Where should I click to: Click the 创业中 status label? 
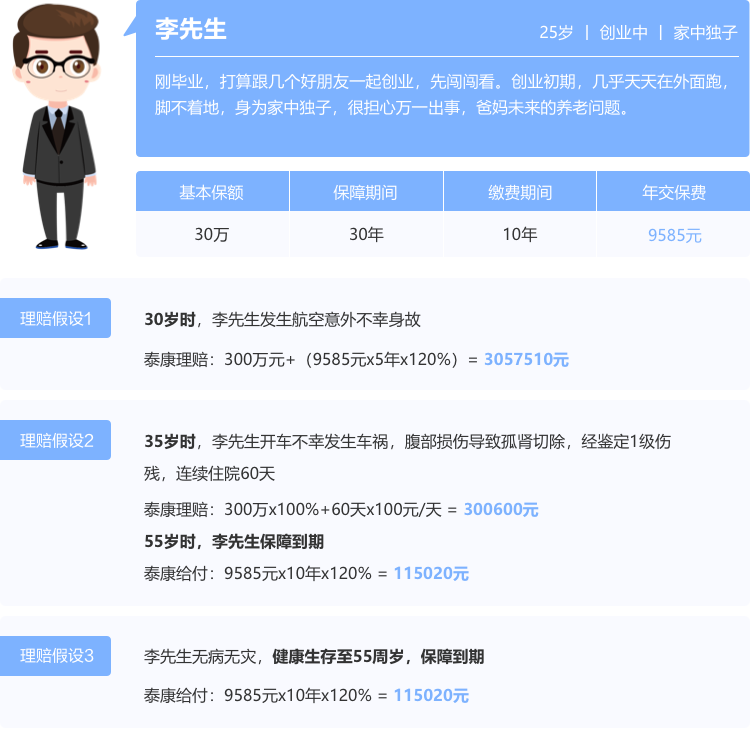[x=623, y=33]
